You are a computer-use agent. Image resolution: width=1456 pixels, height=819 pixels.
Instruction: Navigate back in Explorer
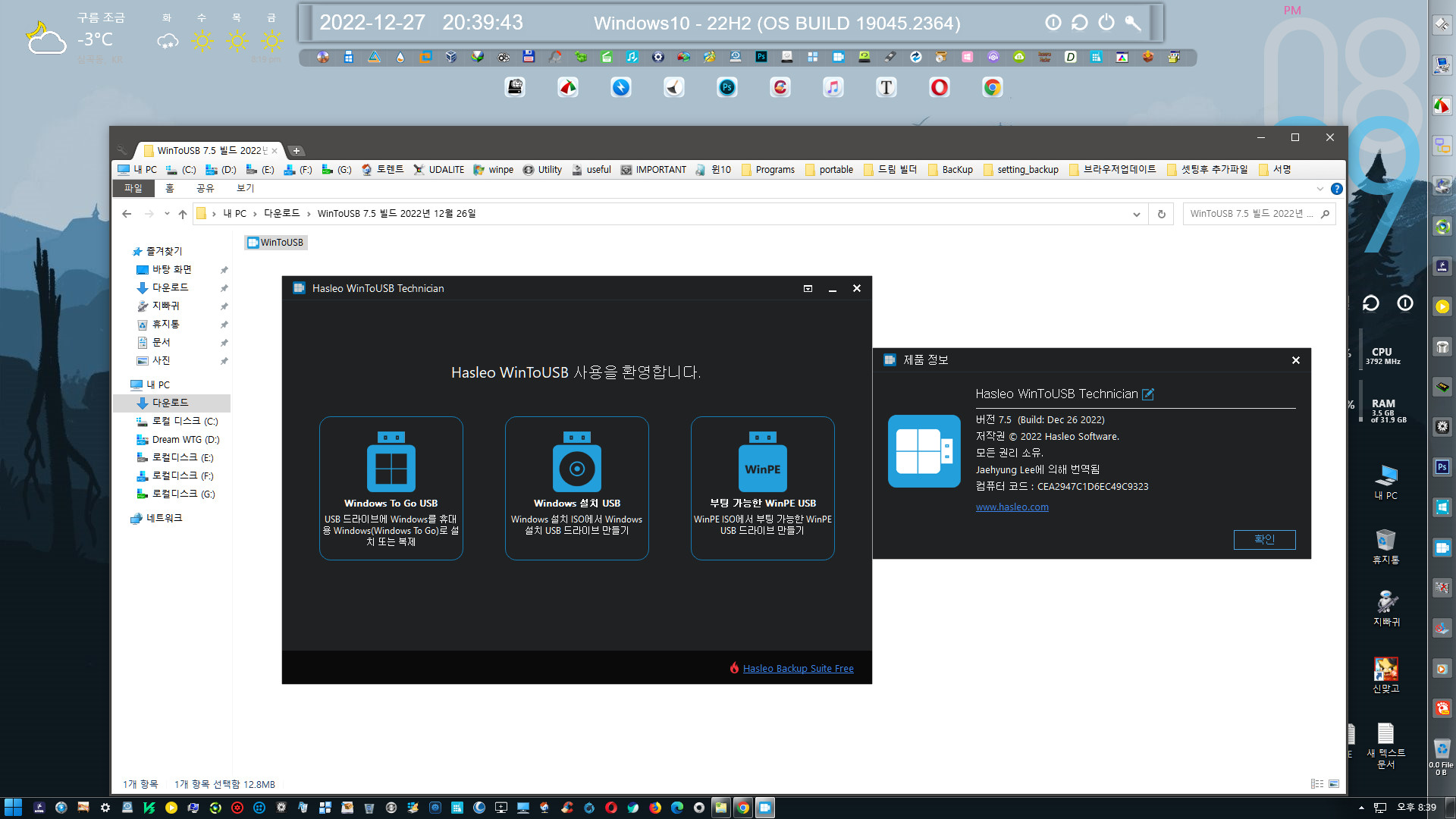(127, 214)
